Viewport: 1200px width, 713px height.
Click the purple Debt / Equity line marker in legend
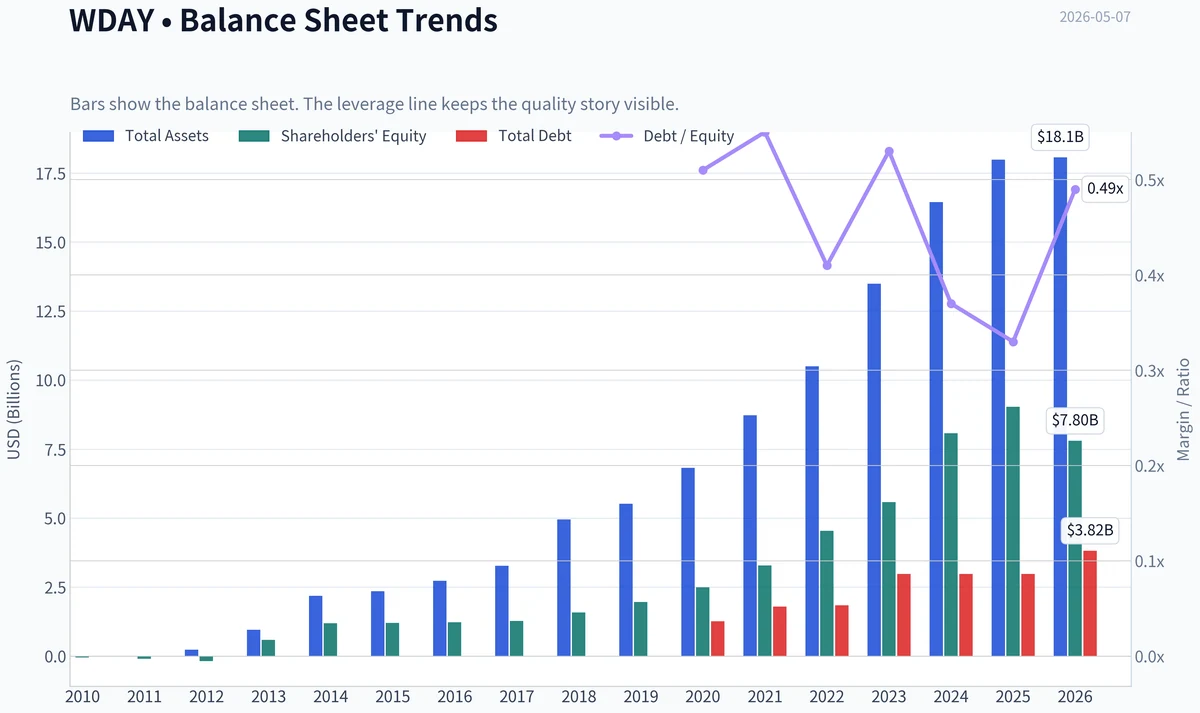click(615, 136)
